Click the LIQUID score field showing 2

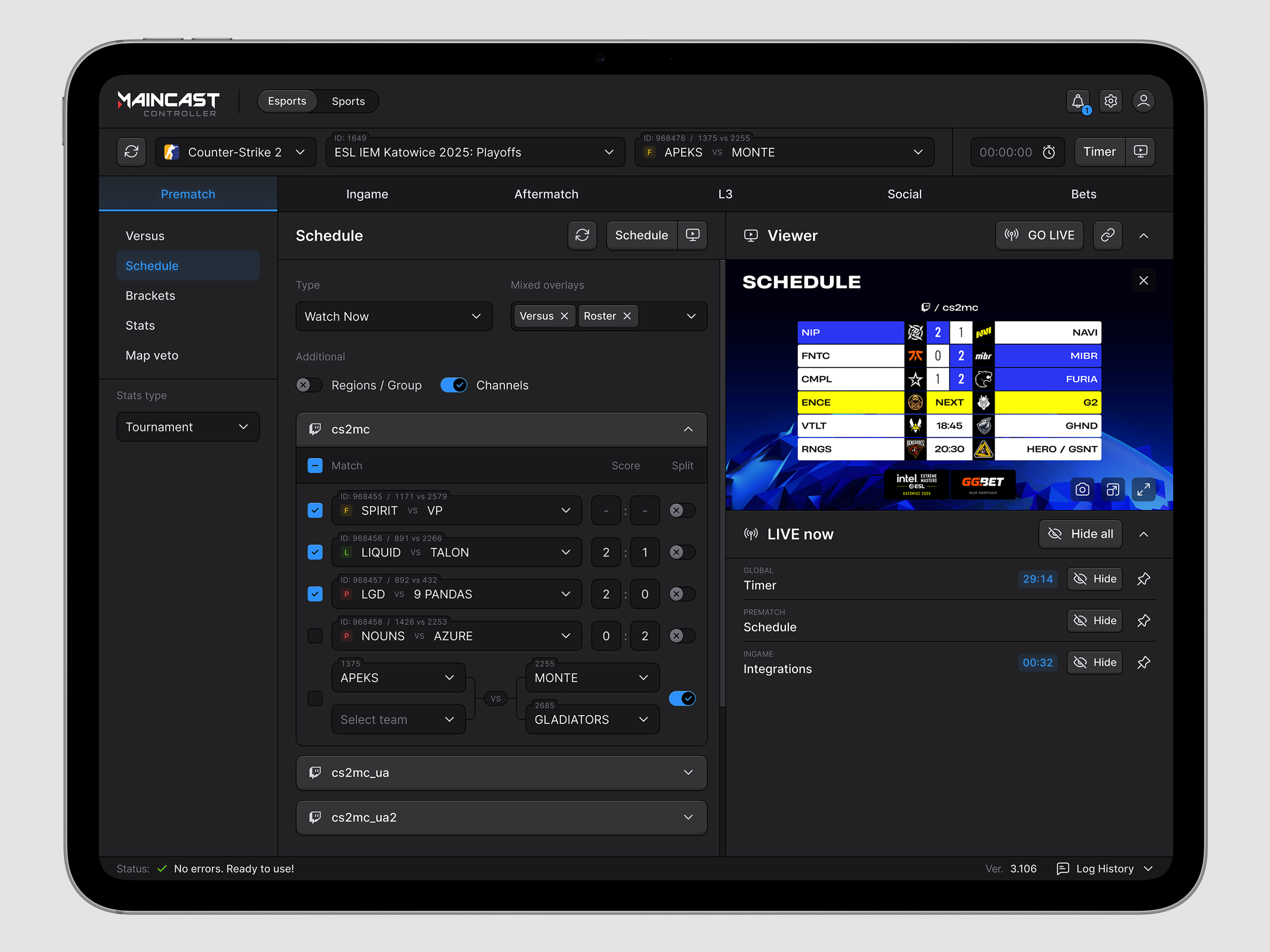[606, 552]
